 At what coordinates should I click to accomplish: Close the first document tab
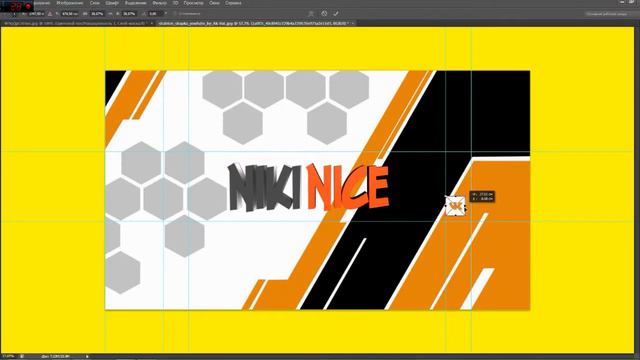pyautogui.click(x=152, y=23)
